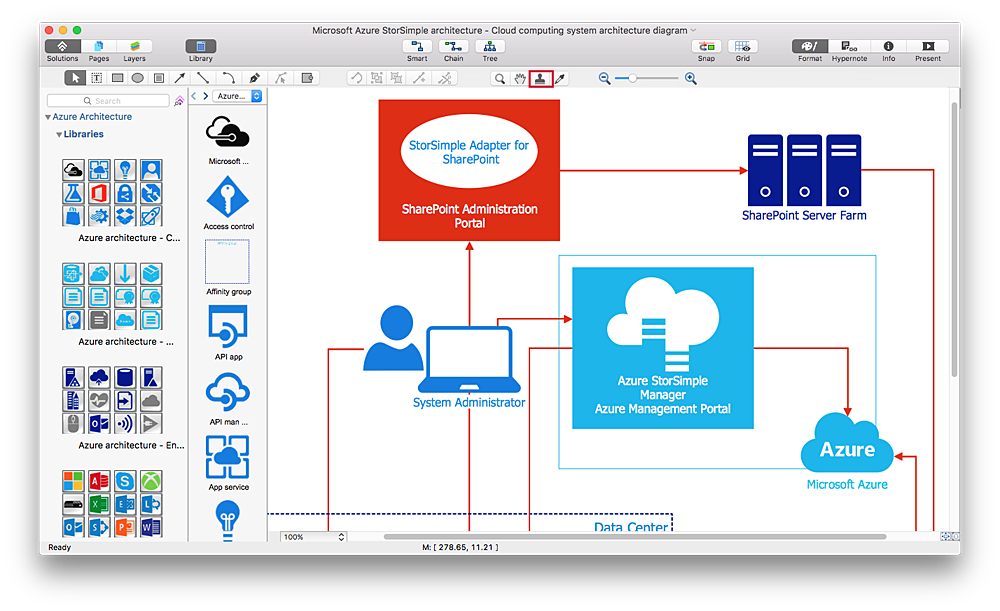Toggle the Library panel visibility
This screenshot has height=611, width=1000.
[200, 48]
